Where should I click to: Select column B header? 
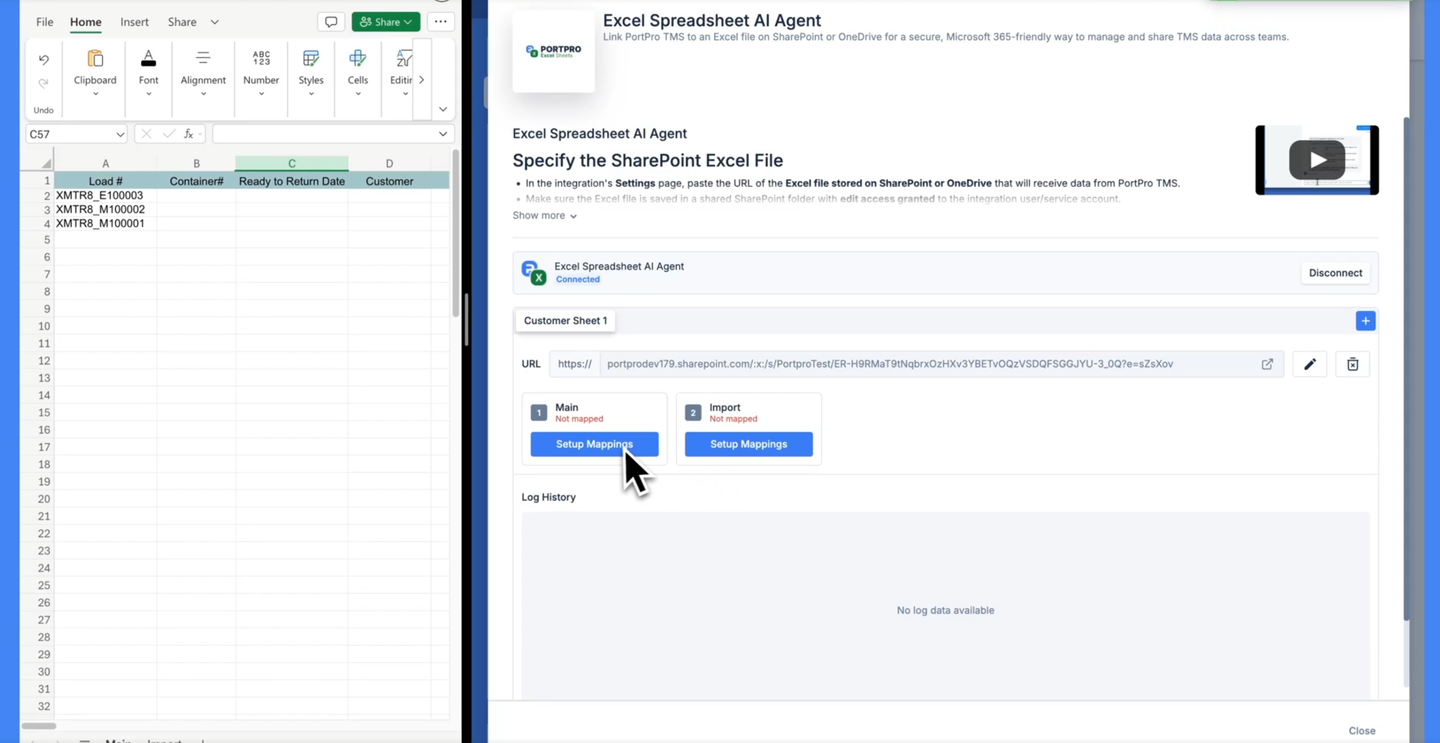pyautogui.click(x=196, y=163)
